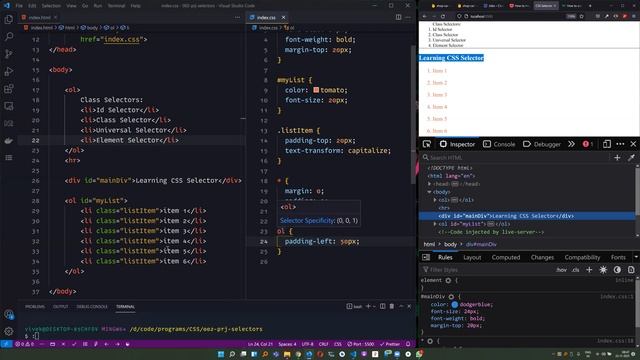Viewport: 640px width, 360px height.
Task: Open the Extensions view
Action: click(x=9, y=89)
